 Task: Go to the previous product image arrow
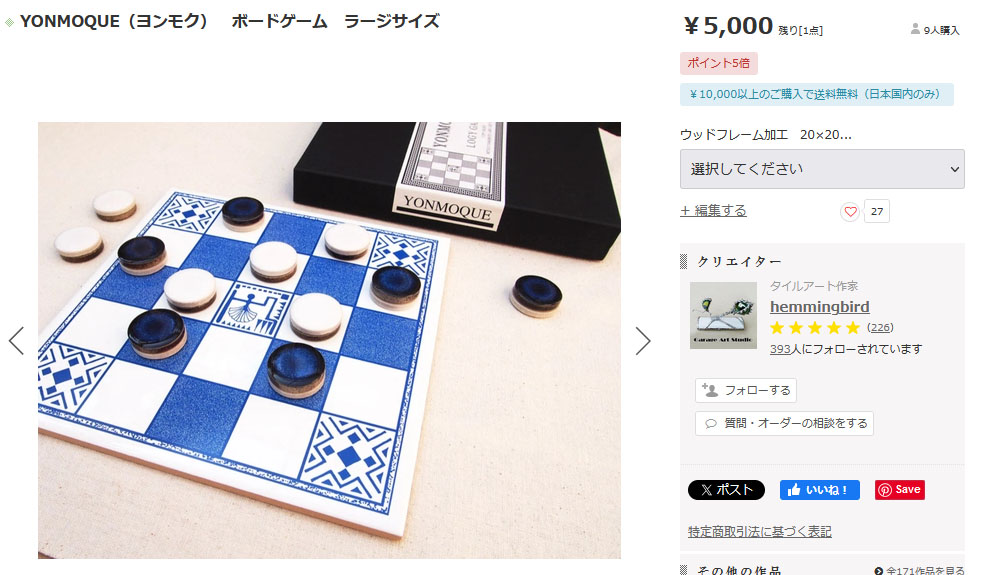(16, 341)
